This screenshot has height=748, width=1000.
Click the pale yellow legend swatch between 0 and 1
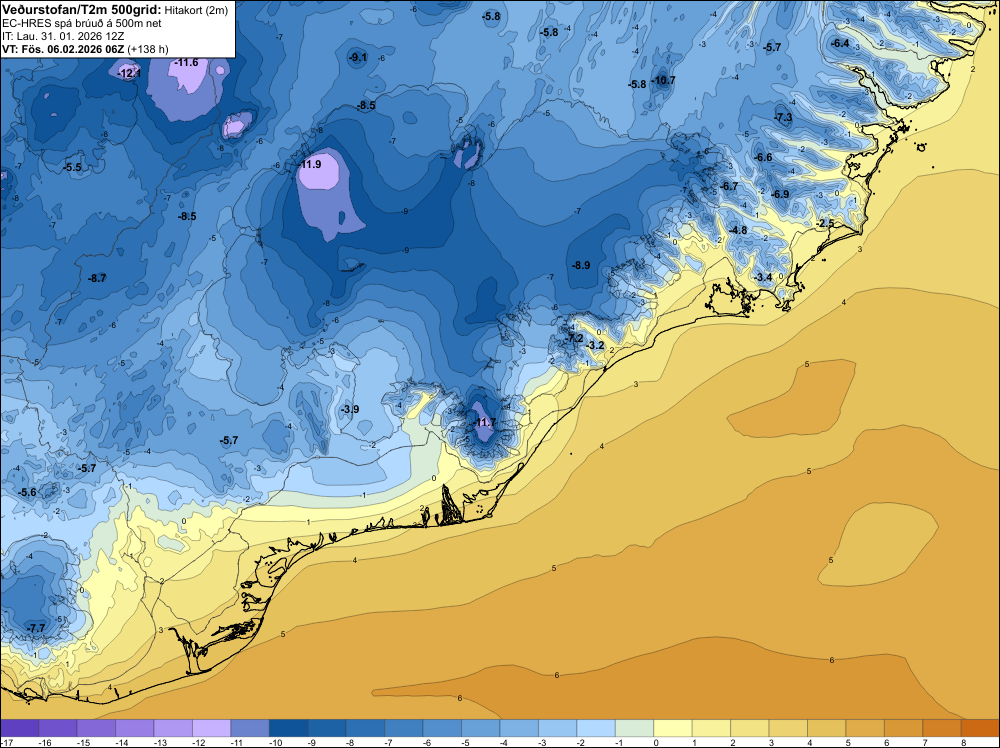673,728
